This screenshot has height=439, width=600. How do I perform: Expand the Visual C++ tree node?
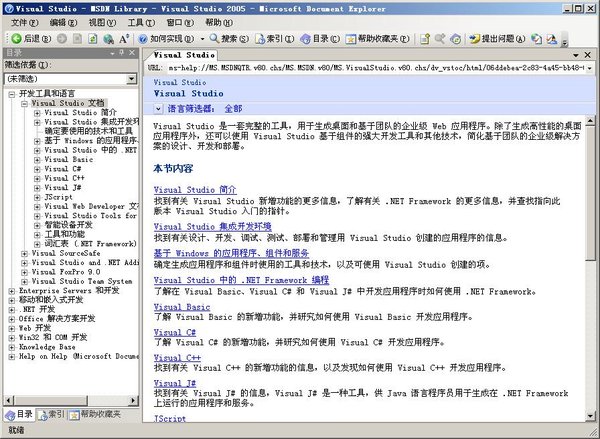(37, 178)
